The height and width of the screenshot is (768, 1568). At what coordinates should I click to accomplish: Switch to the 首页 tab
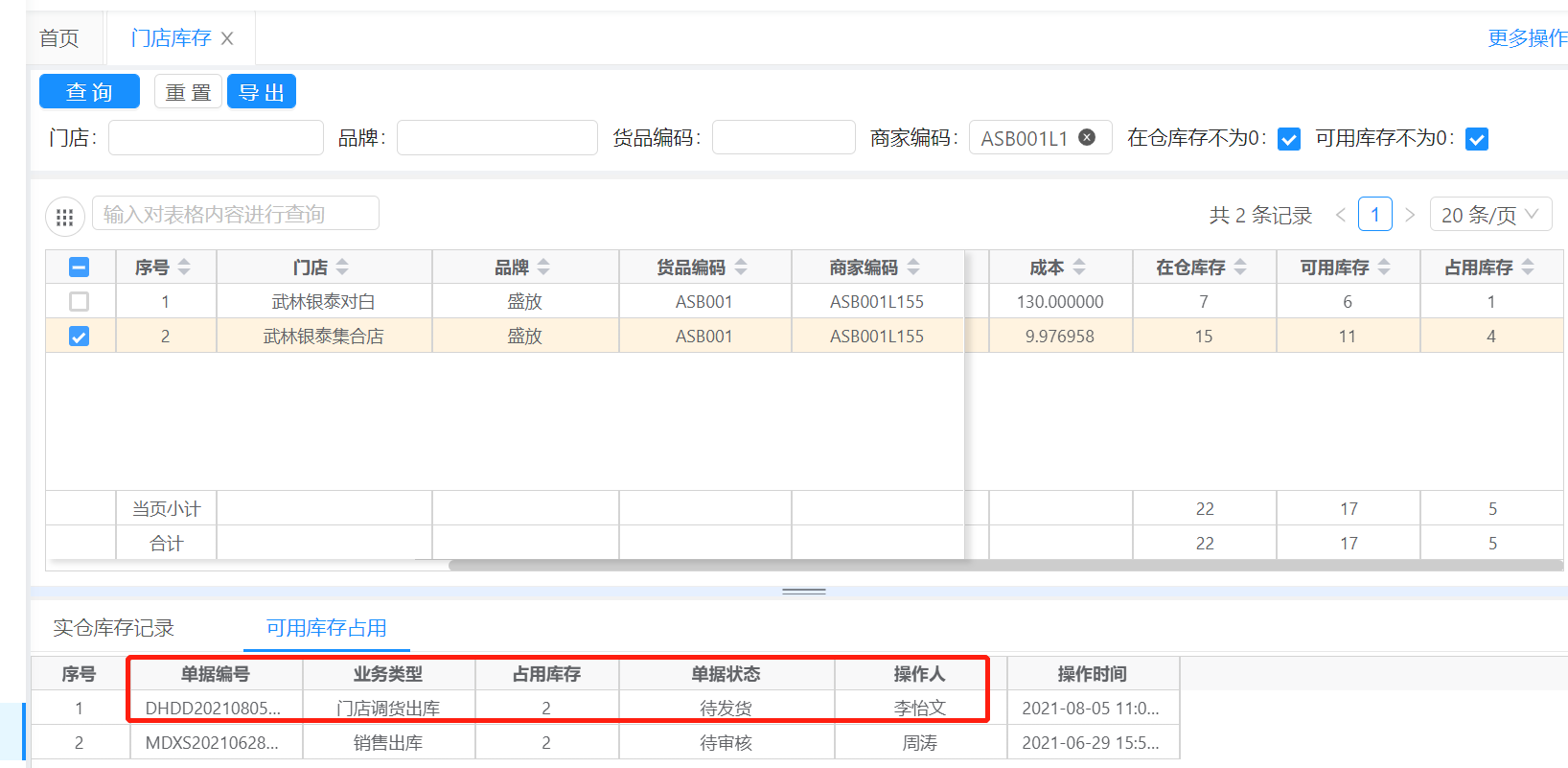[59, 38]
